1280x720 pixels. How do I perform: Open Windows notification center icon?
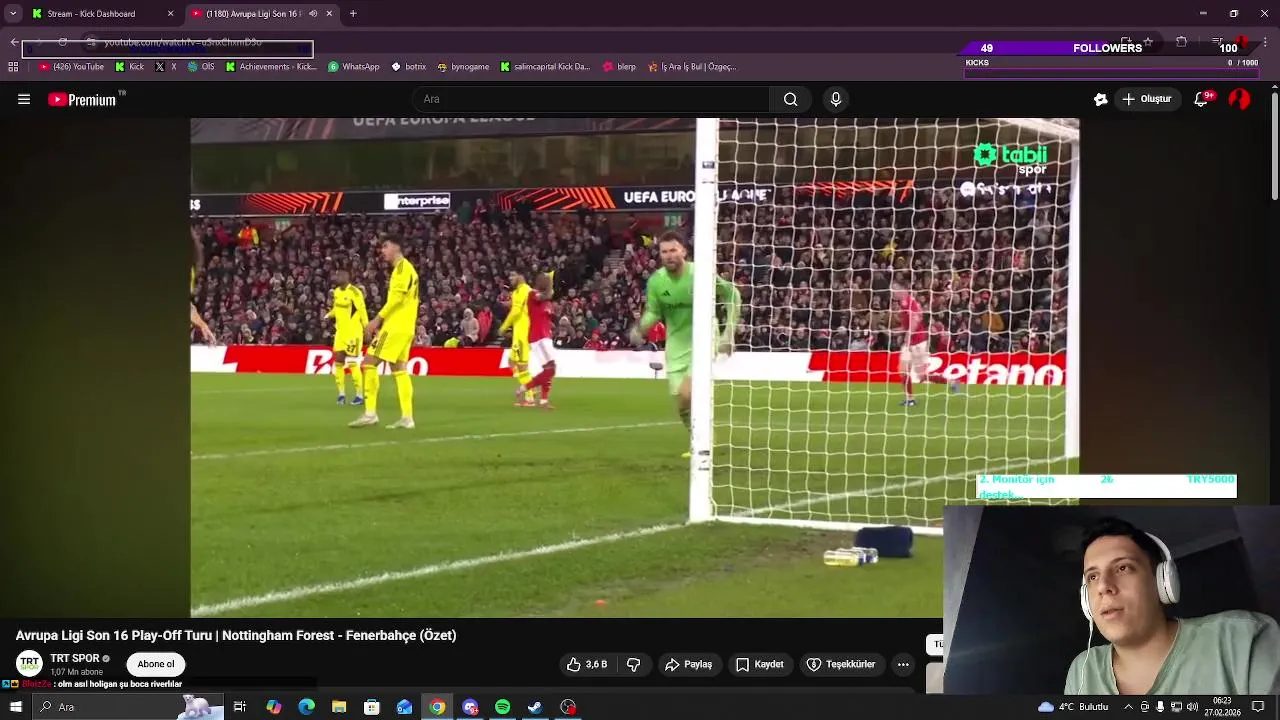1258,707
